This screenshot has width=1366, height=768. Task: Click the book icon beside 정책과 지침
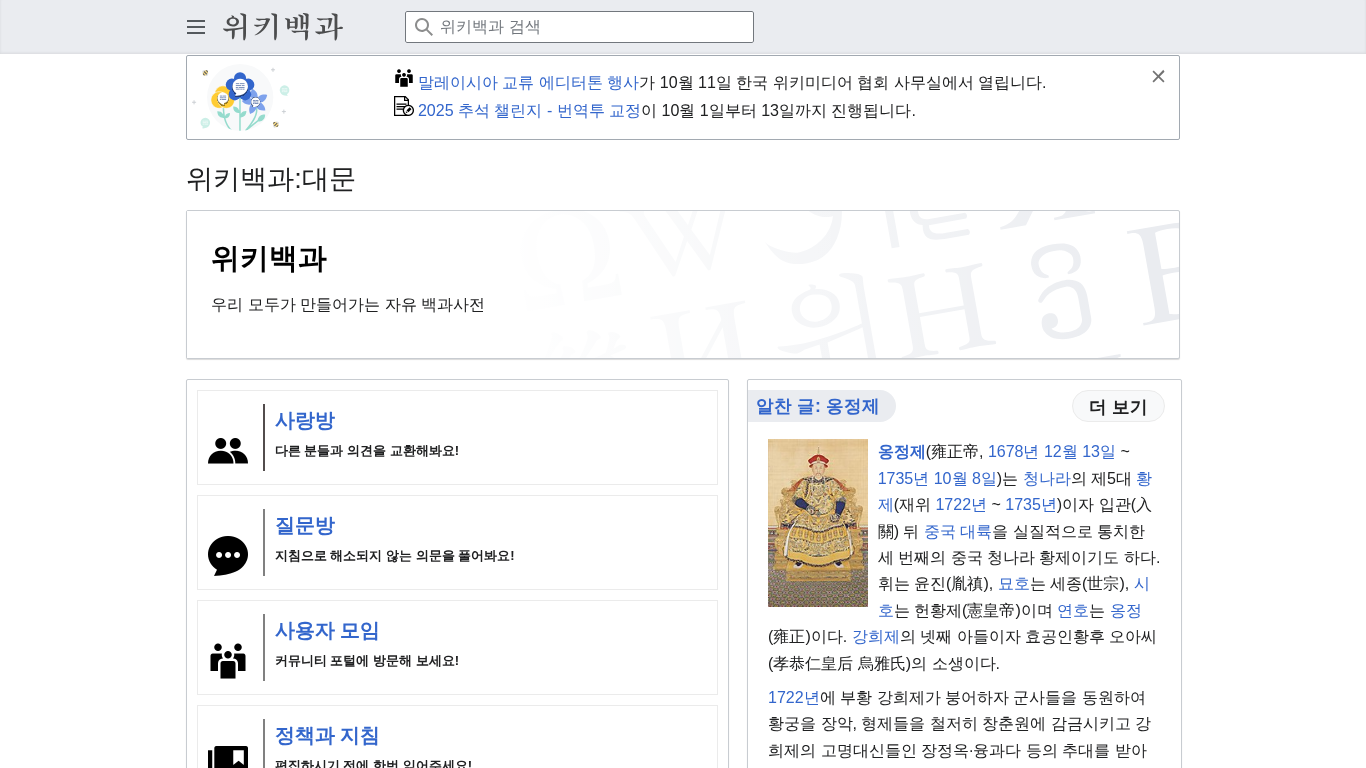(x=228, y=758)
